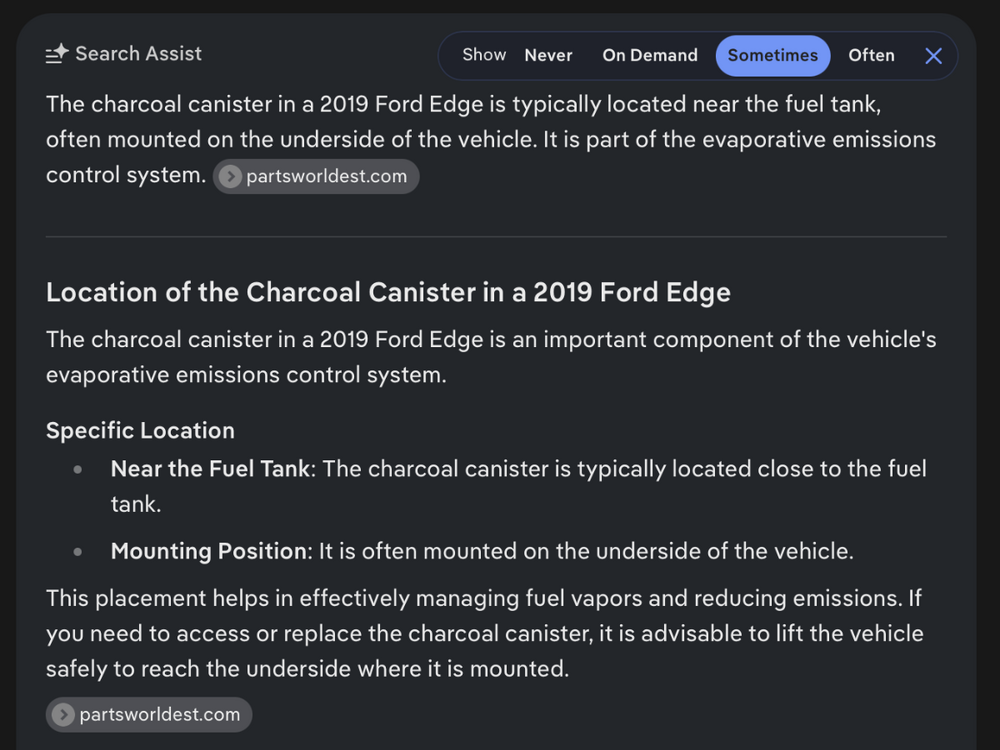
Task: Click the Location of the Charcoal Canister heading
Action: (x=388, y=293)
